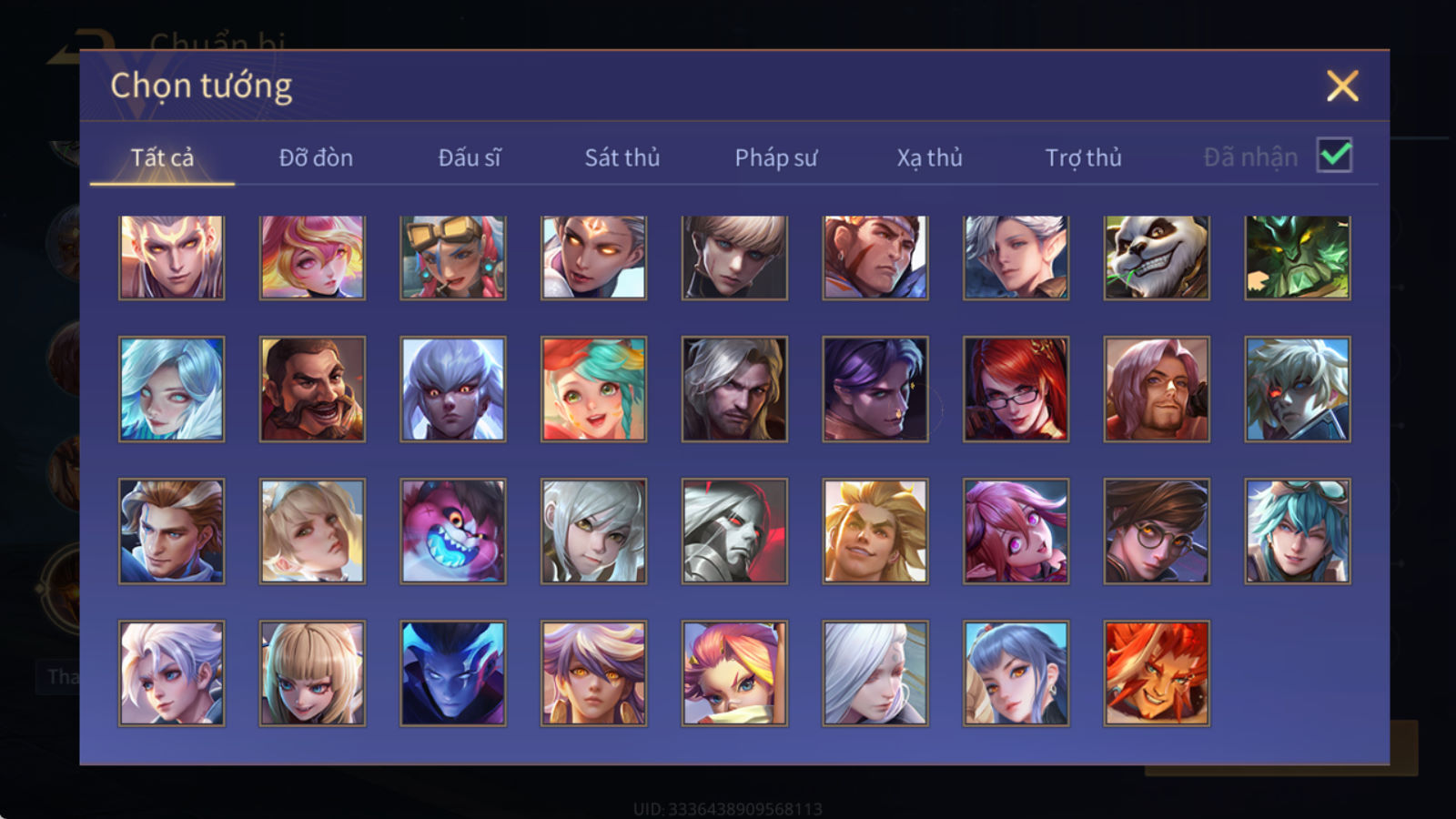Pick the golden spiky-haired smiling hero
The height and width of the screenshot is (819, 1456).
point(875,531)
